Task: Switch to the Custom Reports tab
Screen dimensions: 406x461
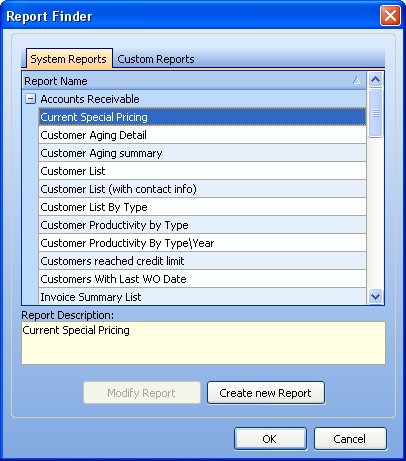Action: click(x=156, y=59)
